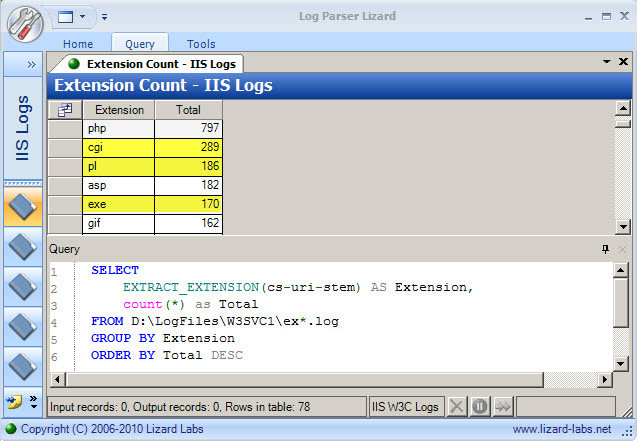
Task: Select the exe extension cell
Action: click(x=119, y=204)
